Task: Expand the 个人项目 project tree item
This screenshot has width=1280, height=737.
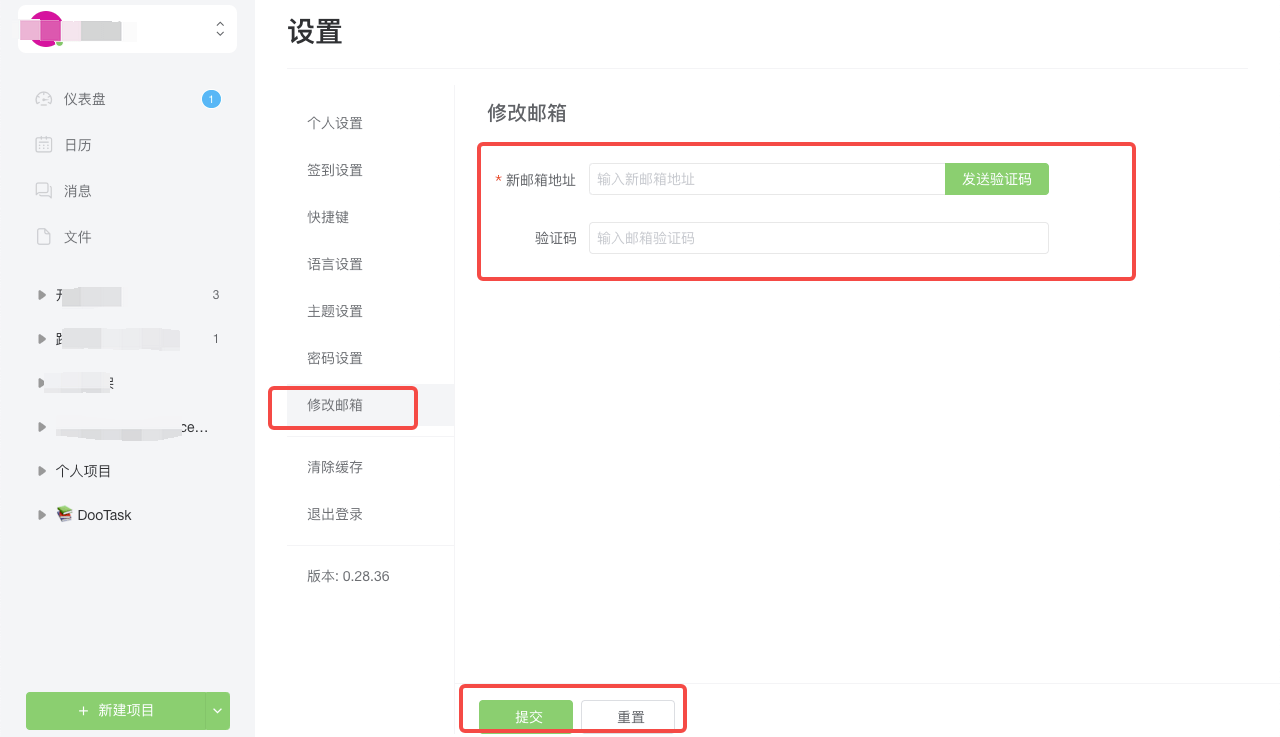Action: click(42, 470)
